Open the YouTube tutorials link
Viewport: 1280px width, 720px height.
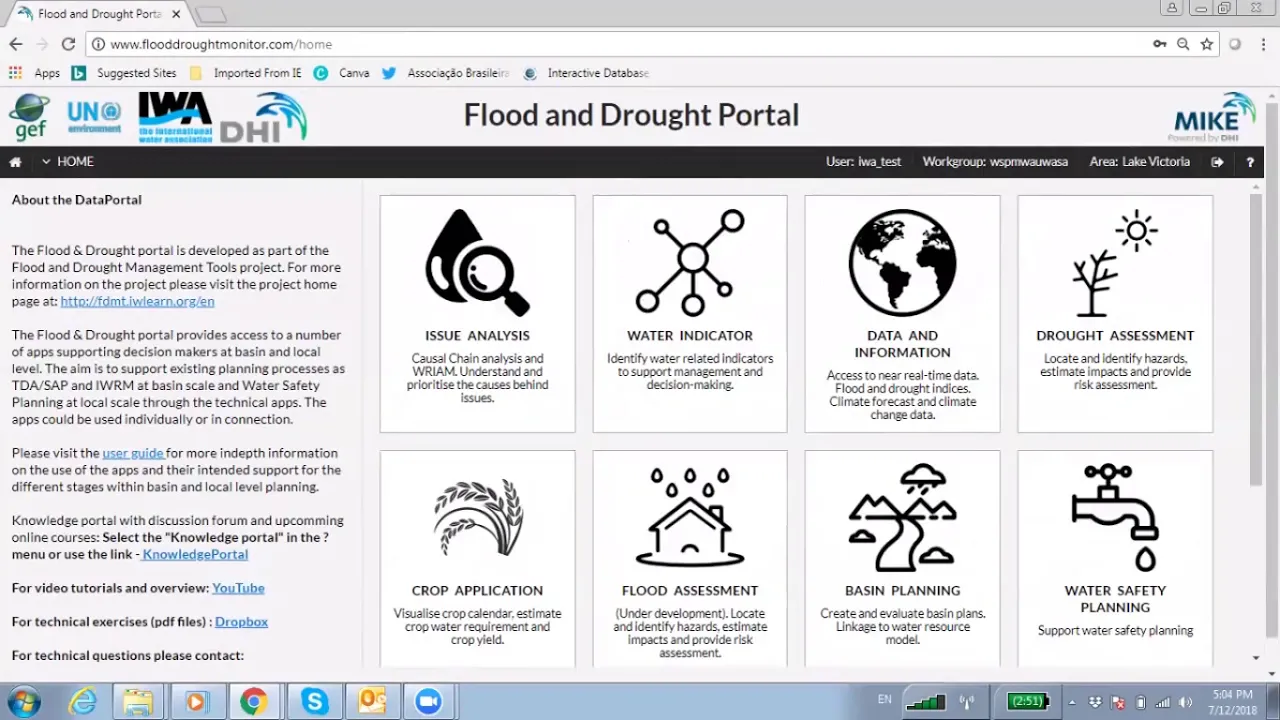tap(238, 588)
